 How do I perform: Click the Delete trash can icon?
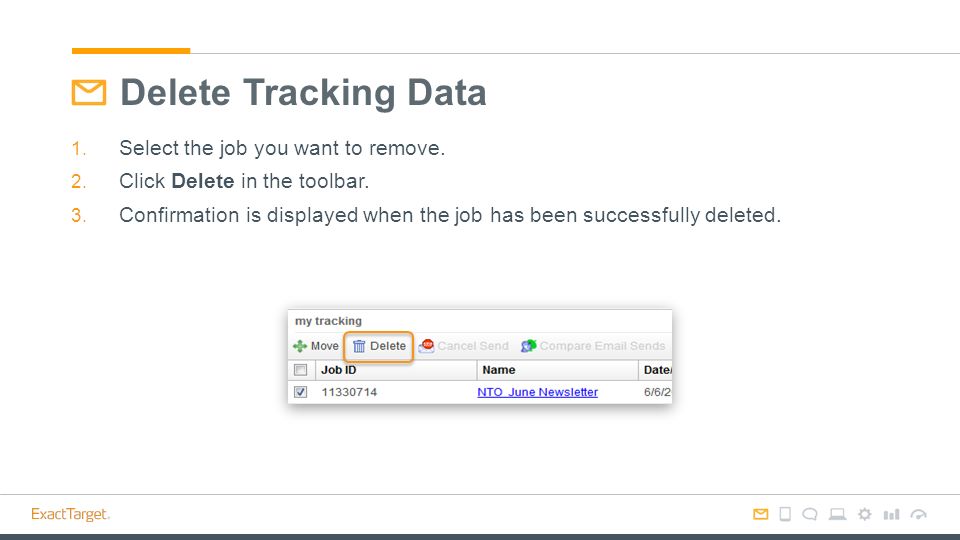pos(359,347)
